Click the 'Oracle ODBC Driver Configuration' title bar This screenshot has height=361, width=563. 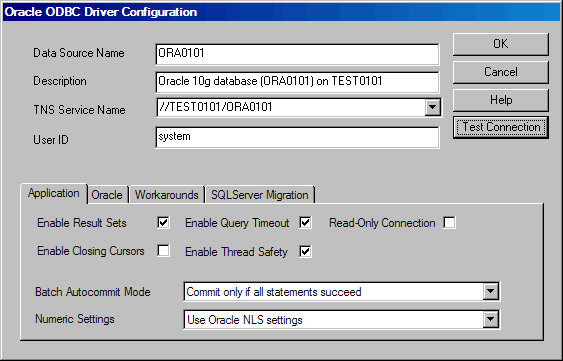(282, 12)
